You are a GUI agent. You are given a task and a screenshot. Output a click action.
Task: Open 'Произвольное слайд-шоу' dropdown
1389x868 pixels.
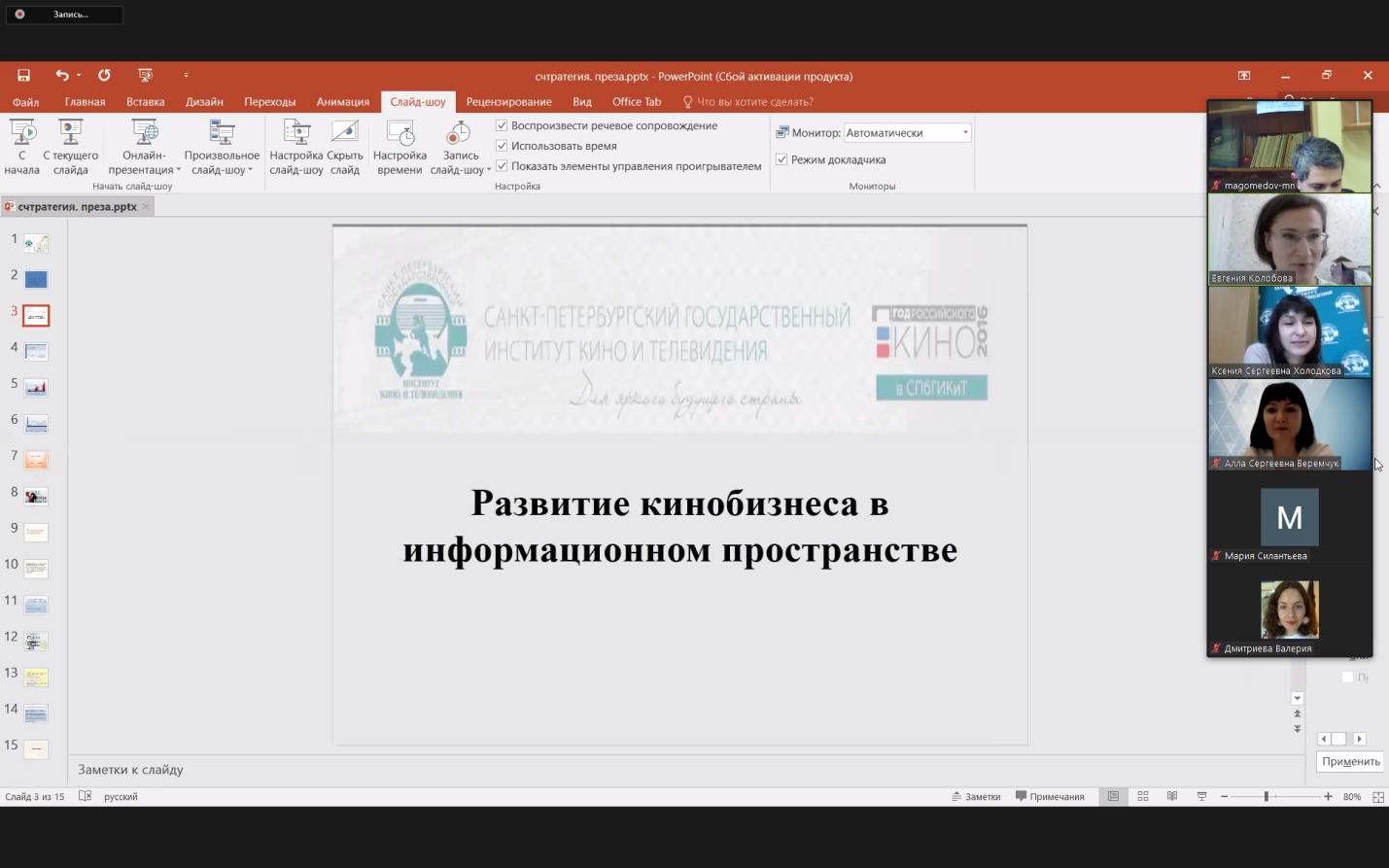[x=222, y=147]
